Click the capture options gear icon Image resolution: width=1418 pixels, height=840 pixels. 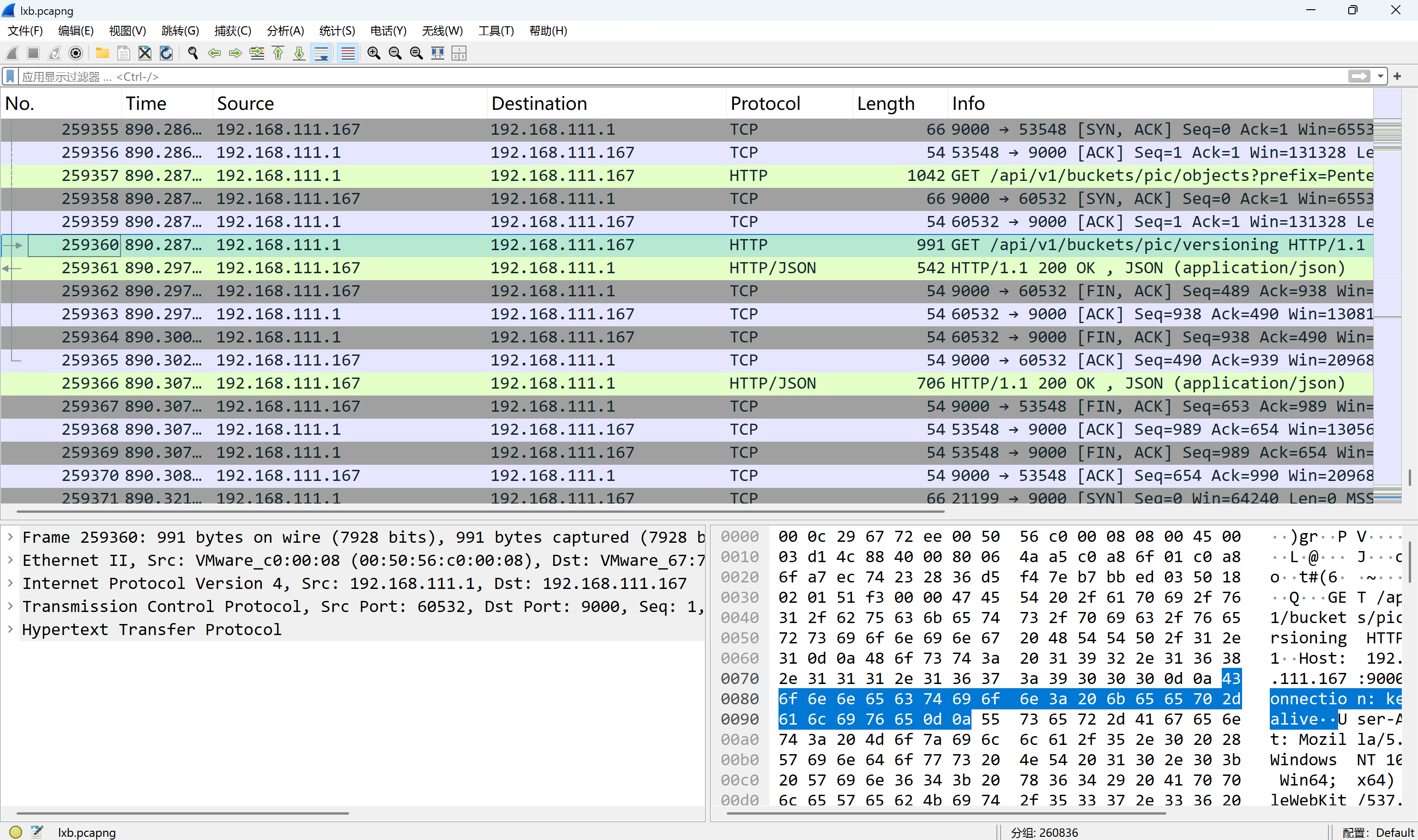click(75, 53)
